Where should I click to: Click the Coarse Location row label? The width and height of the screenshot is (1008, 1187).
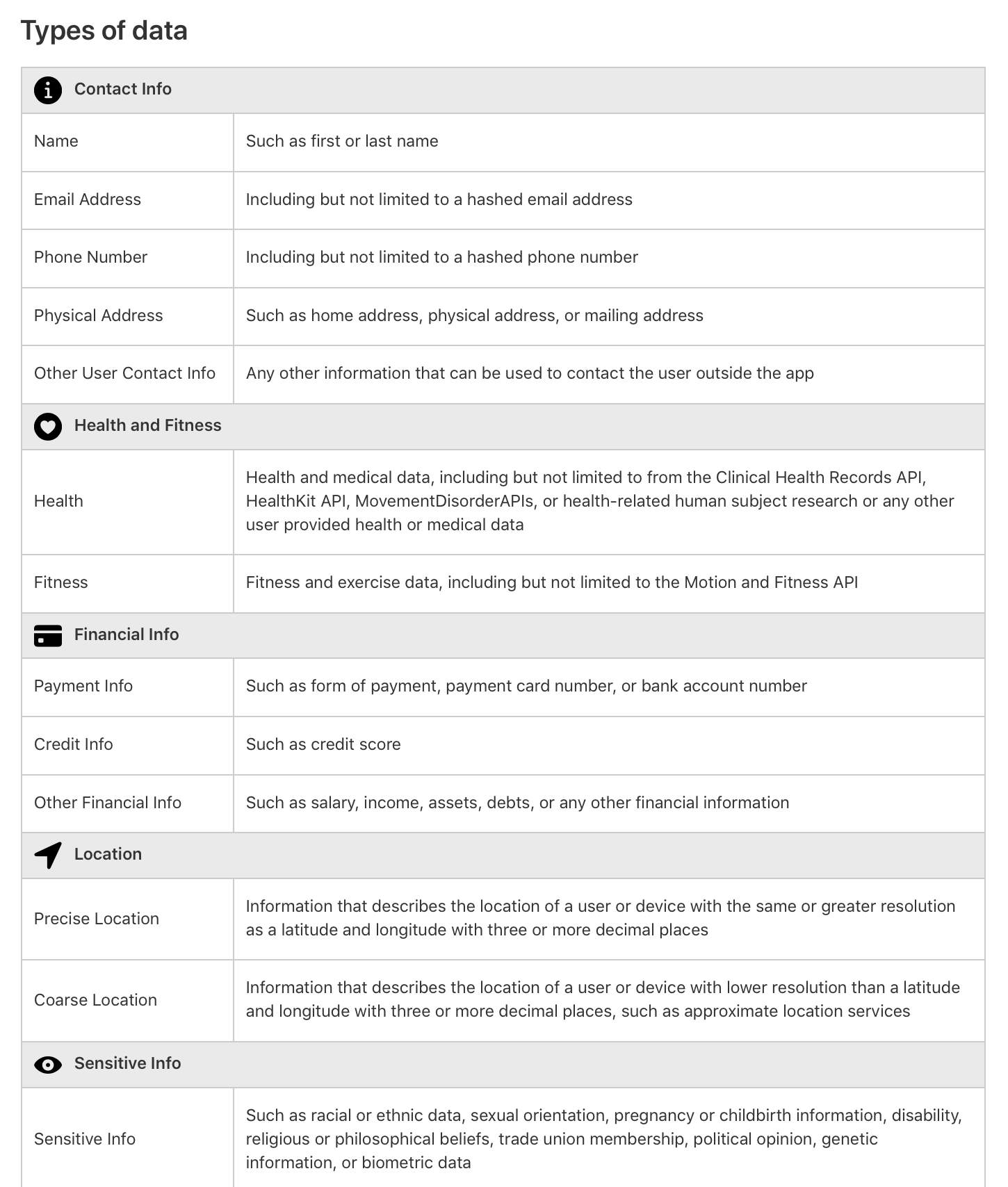point(96,1000)
